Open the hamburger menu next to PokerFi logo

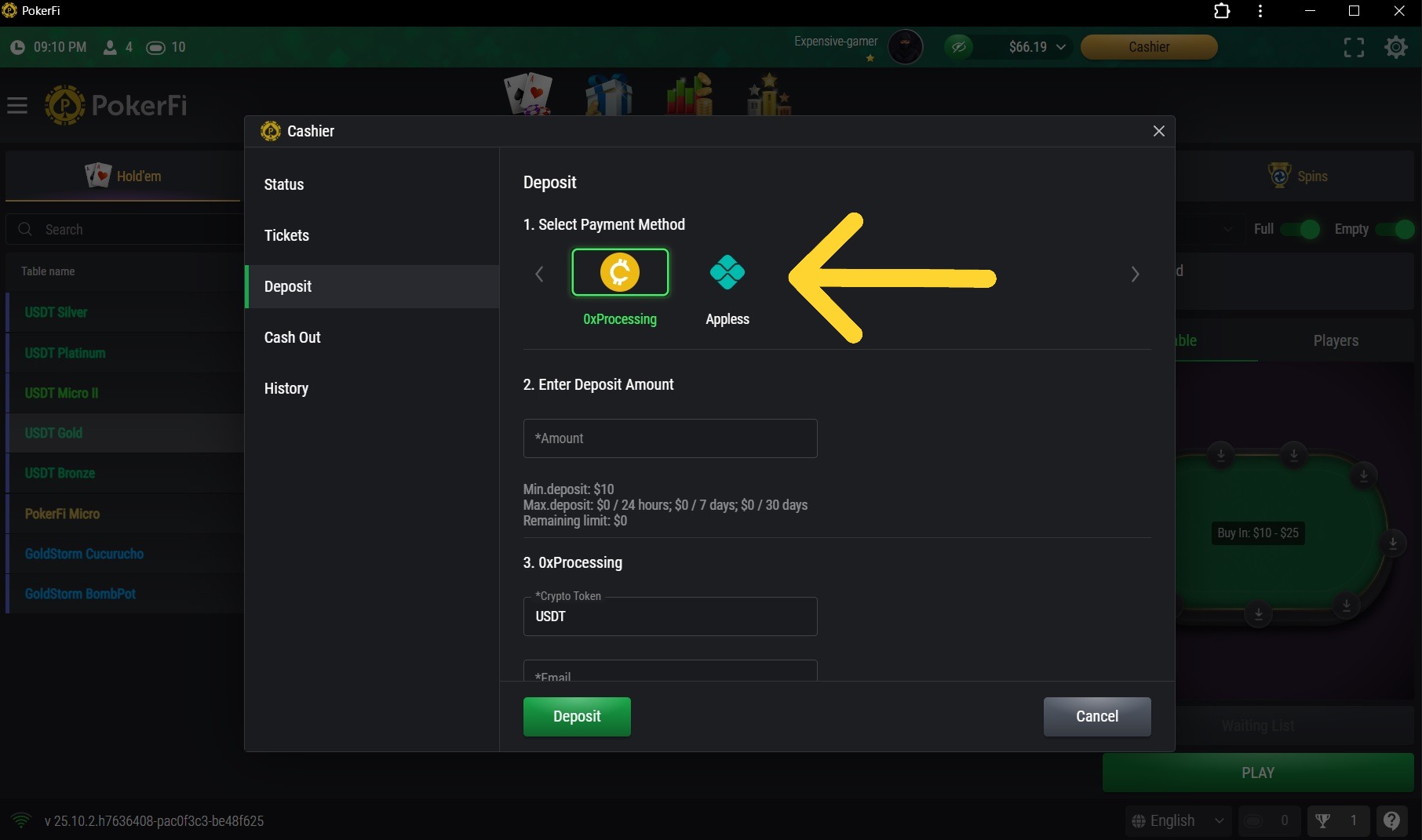point(17,105)
